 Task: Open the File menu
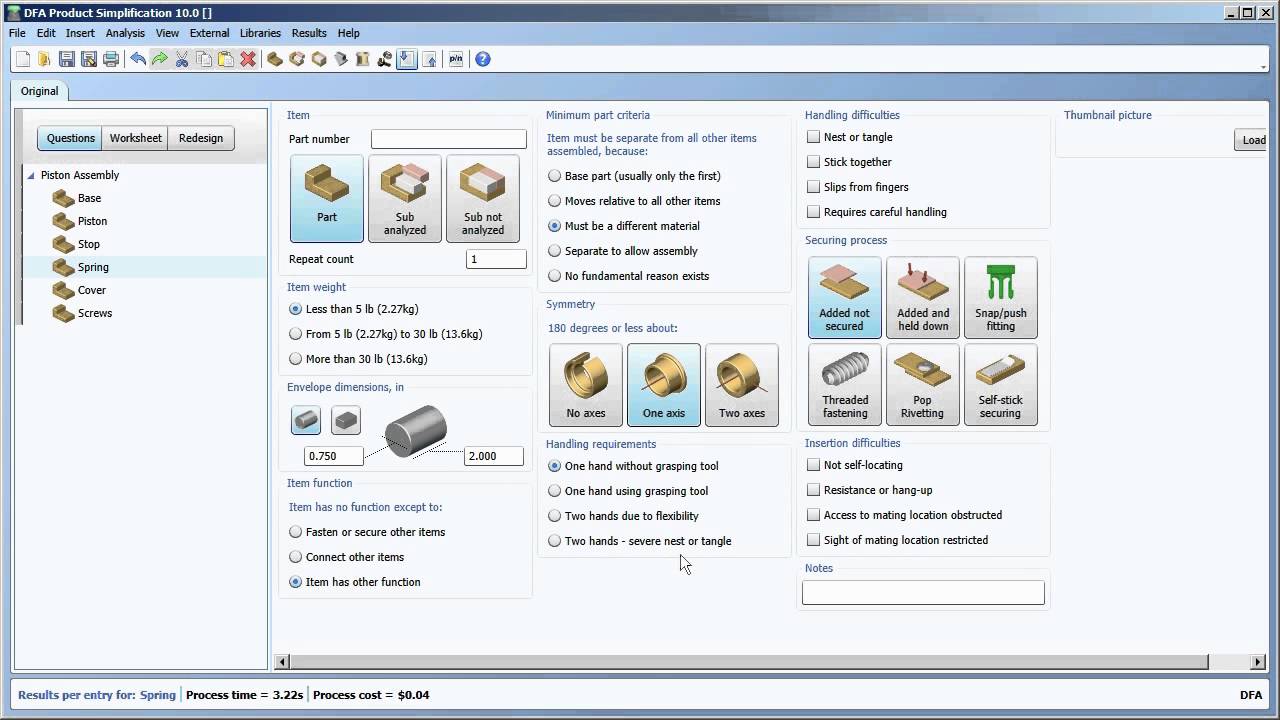[17, 33]
